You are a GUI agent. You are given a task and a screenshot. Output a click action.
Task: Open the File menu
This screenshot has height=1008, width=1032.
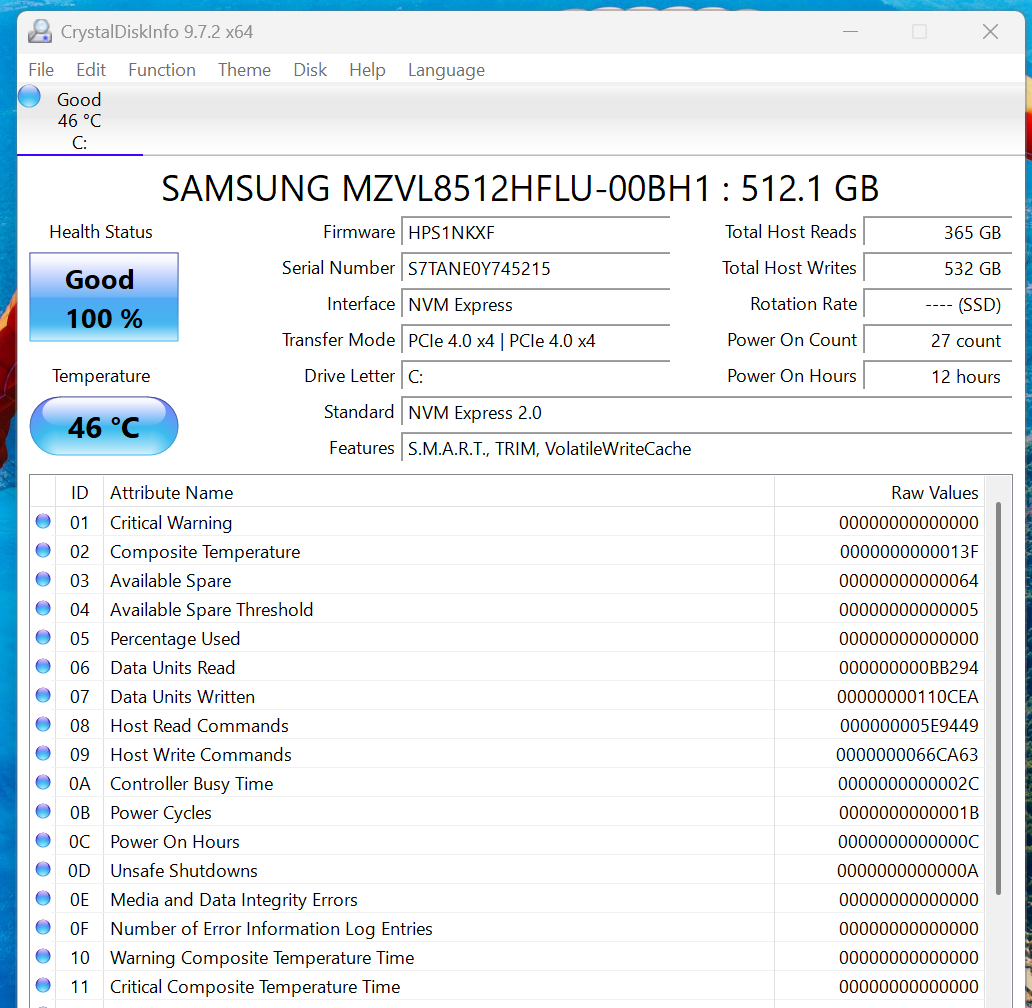click(x=41, y=70)
